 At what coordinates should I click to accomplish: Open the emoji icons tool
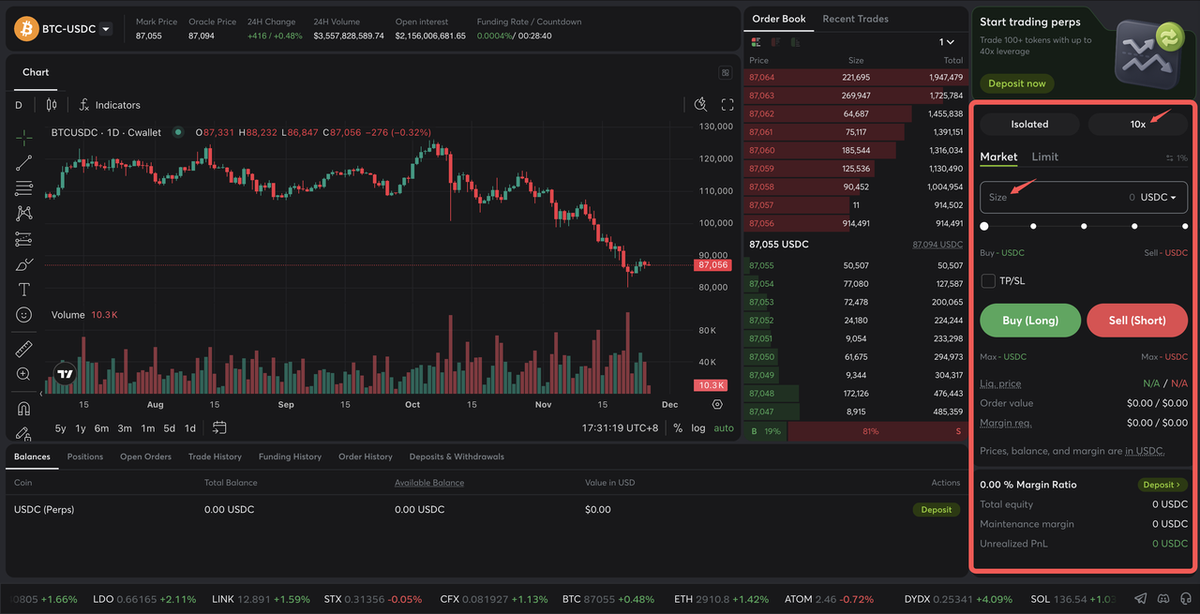pyautogui.click(x=24, y=315)
